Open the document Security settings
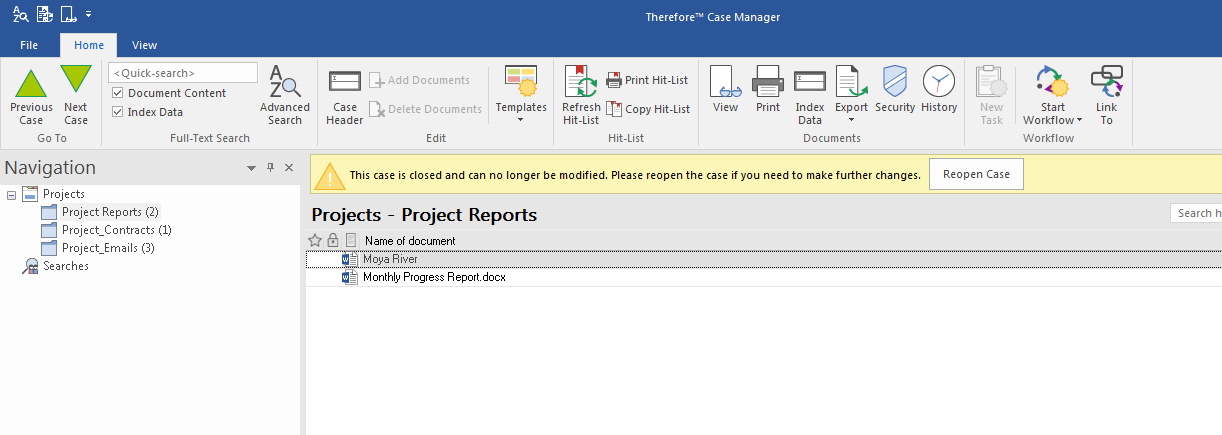The image size is (1222, 435). coord(895,90)
